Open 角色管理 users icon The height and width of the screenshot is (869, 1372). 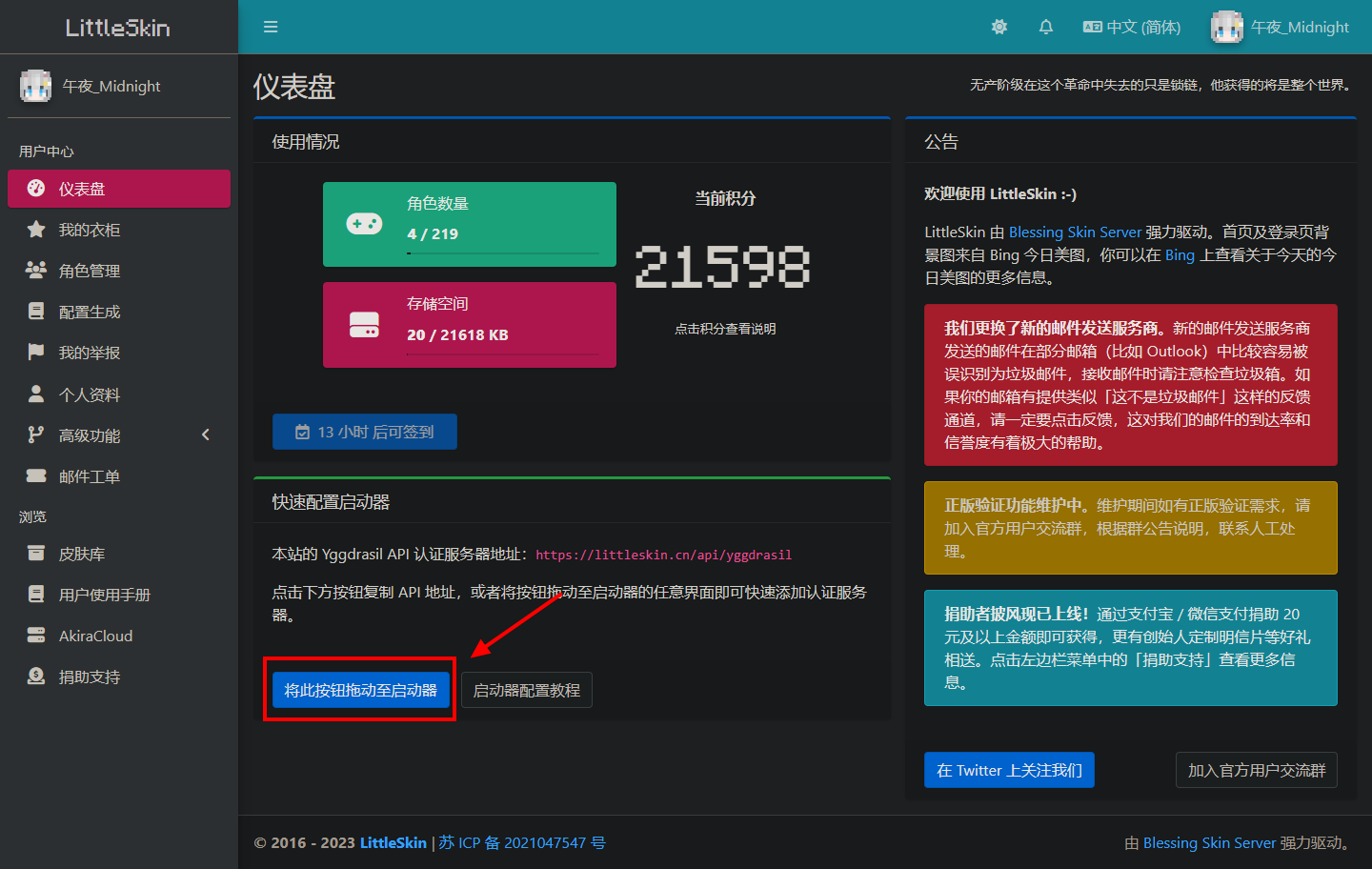[x=36, y=270]
